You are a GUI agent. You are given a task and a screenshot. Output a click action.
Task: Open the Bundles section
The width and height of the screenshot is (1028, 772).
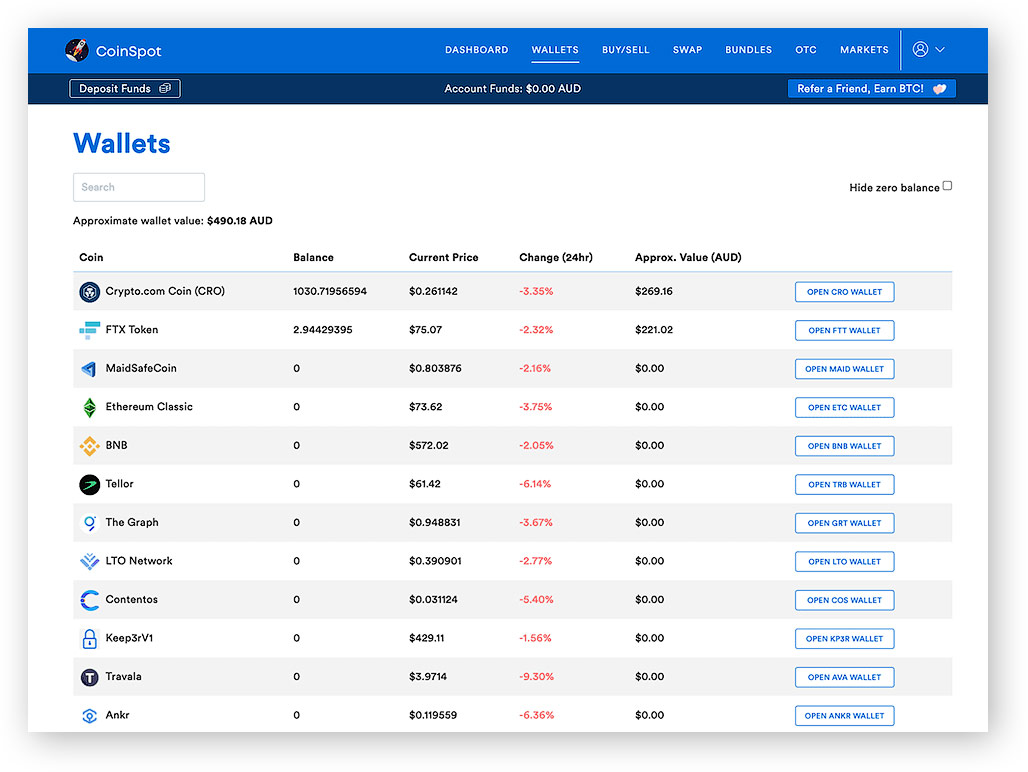(748, 50)
